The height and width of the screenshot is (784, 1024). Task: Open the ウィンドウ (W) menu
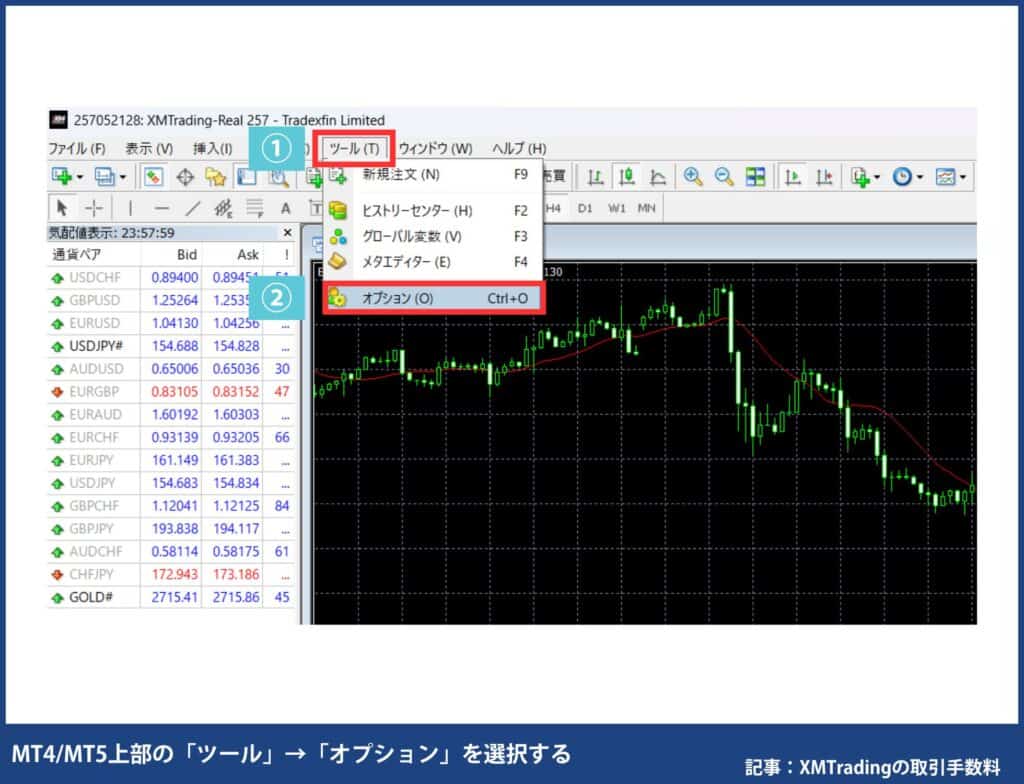436,148
